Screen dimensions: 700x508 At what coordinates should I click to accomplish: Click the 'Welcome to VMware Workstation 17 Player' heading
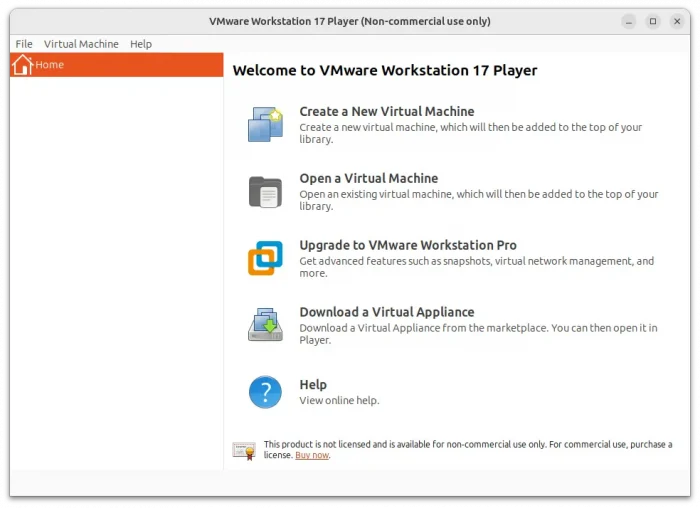(385, 71)
